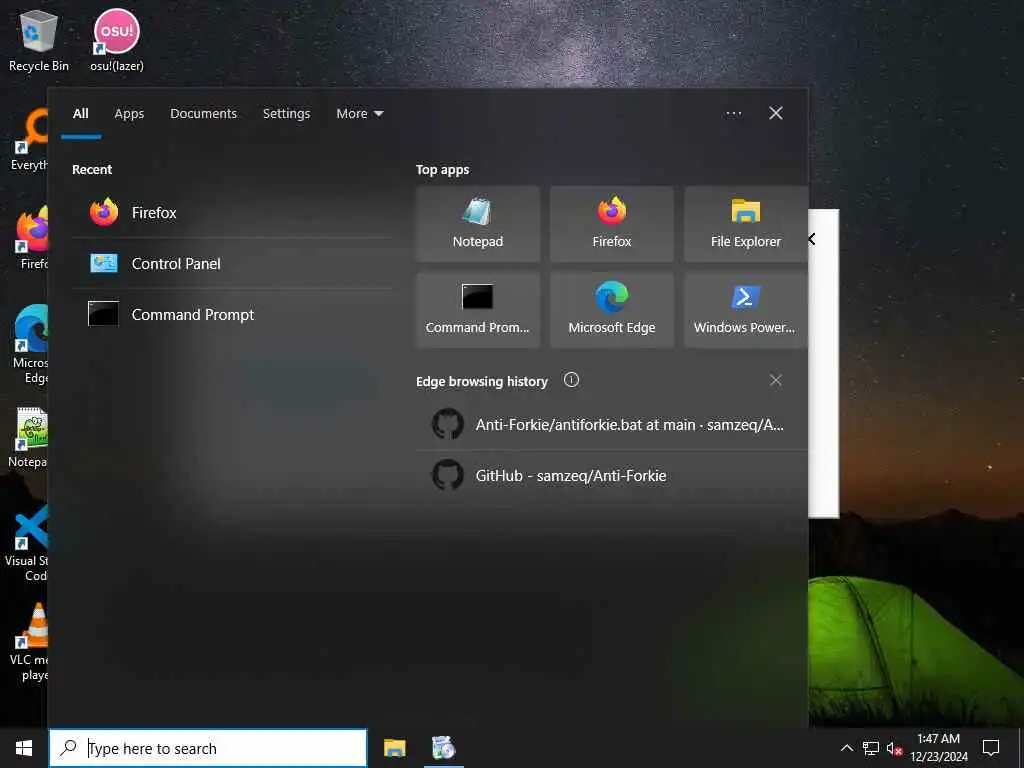Viewport: 1024px width, 768px height.
Task: Click info icon next to Edge browsing history
Action: (571, 380)
